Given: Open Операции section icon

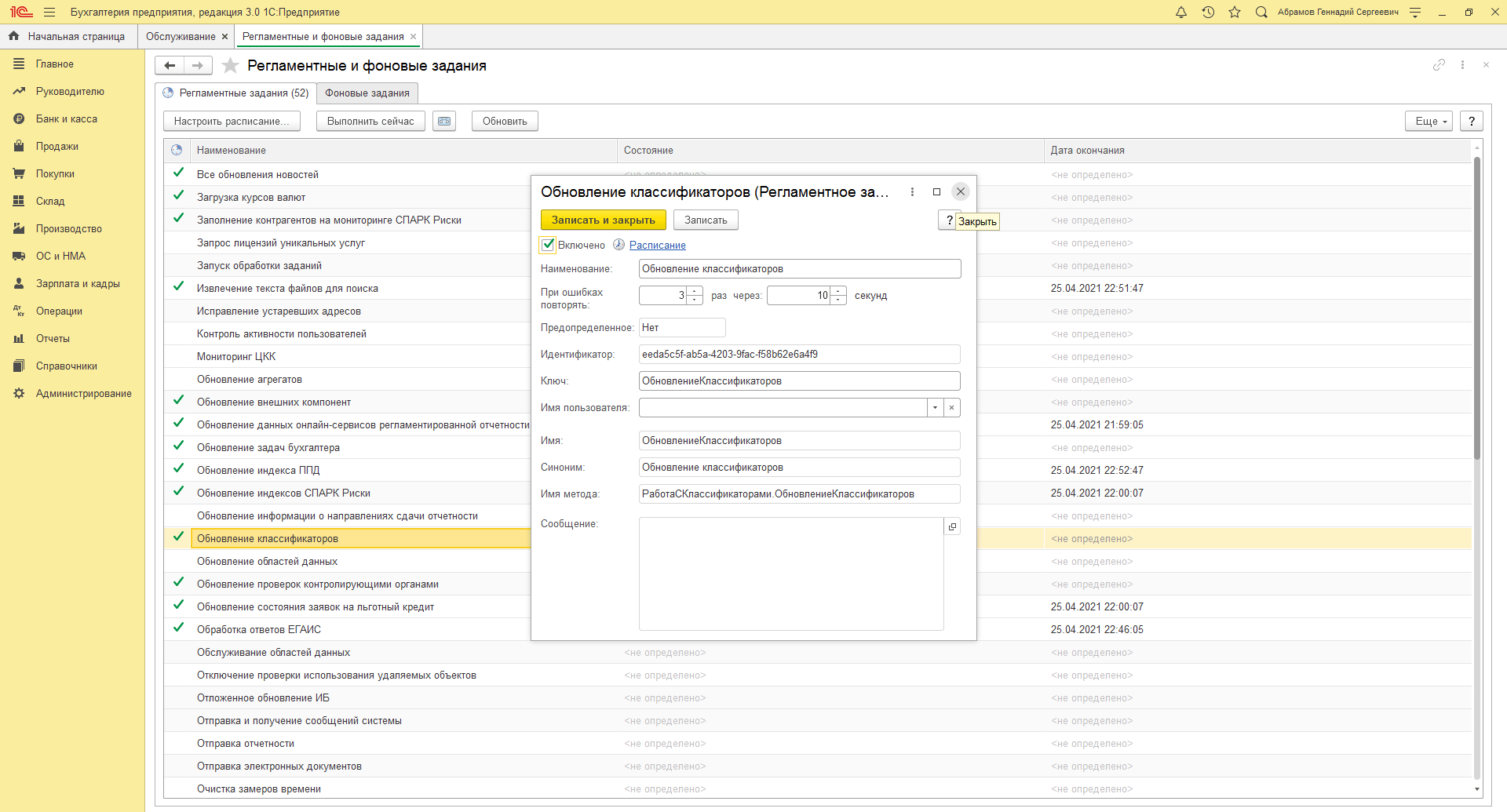Looking at the screenshot, I should (19, 311).
